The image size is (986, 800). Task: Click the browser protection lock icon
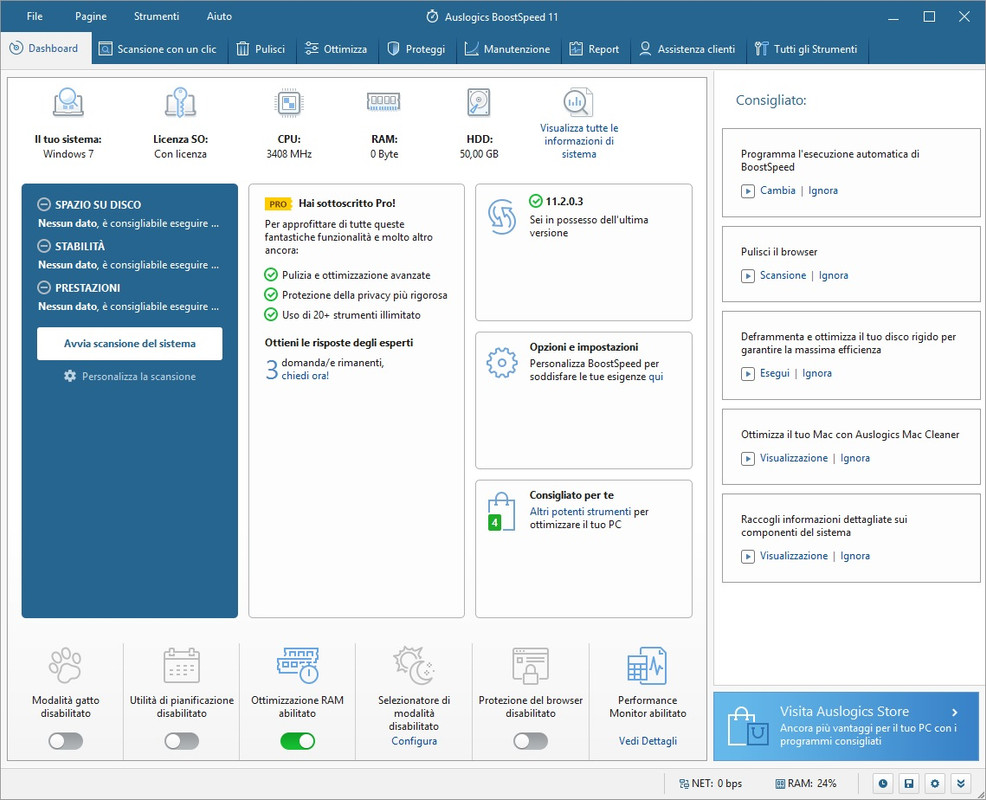point(530,665)
